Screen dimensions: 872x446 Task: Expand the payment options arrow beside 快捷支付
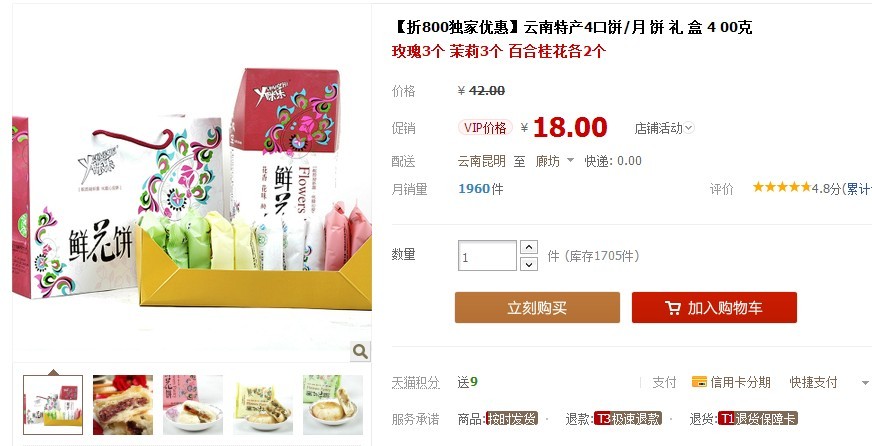(865, 383)
